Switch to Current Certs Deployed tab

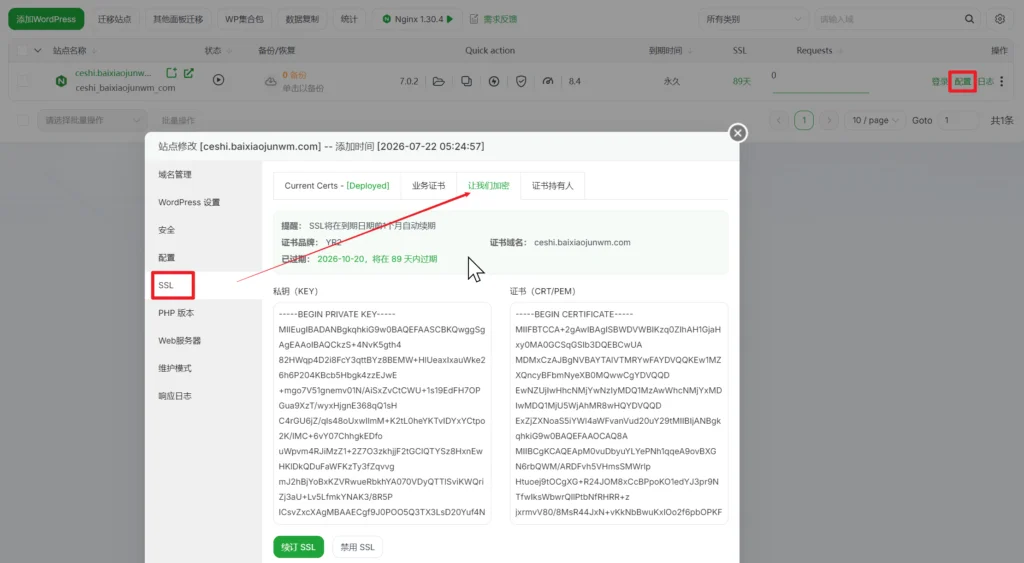[336, 185]
